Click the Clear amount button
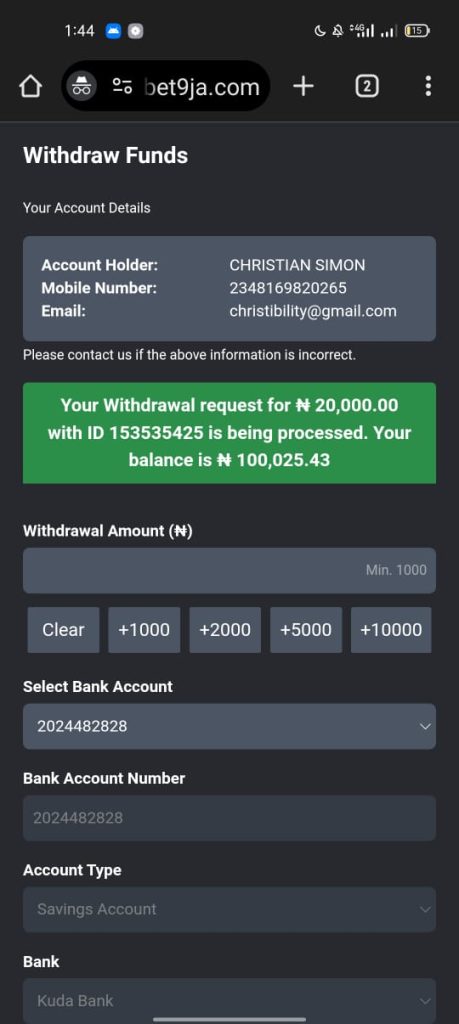This screenshot has width=459, height=1024. pos(63,630)
